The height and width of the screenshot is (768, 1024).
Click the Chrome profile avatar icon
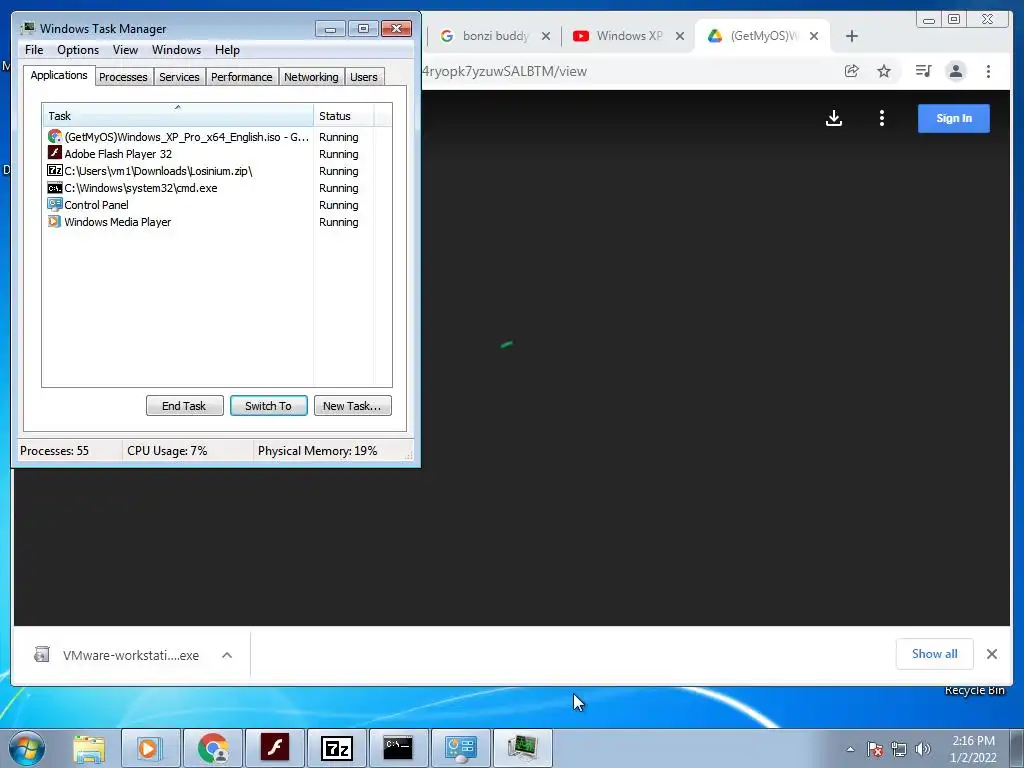955,71
